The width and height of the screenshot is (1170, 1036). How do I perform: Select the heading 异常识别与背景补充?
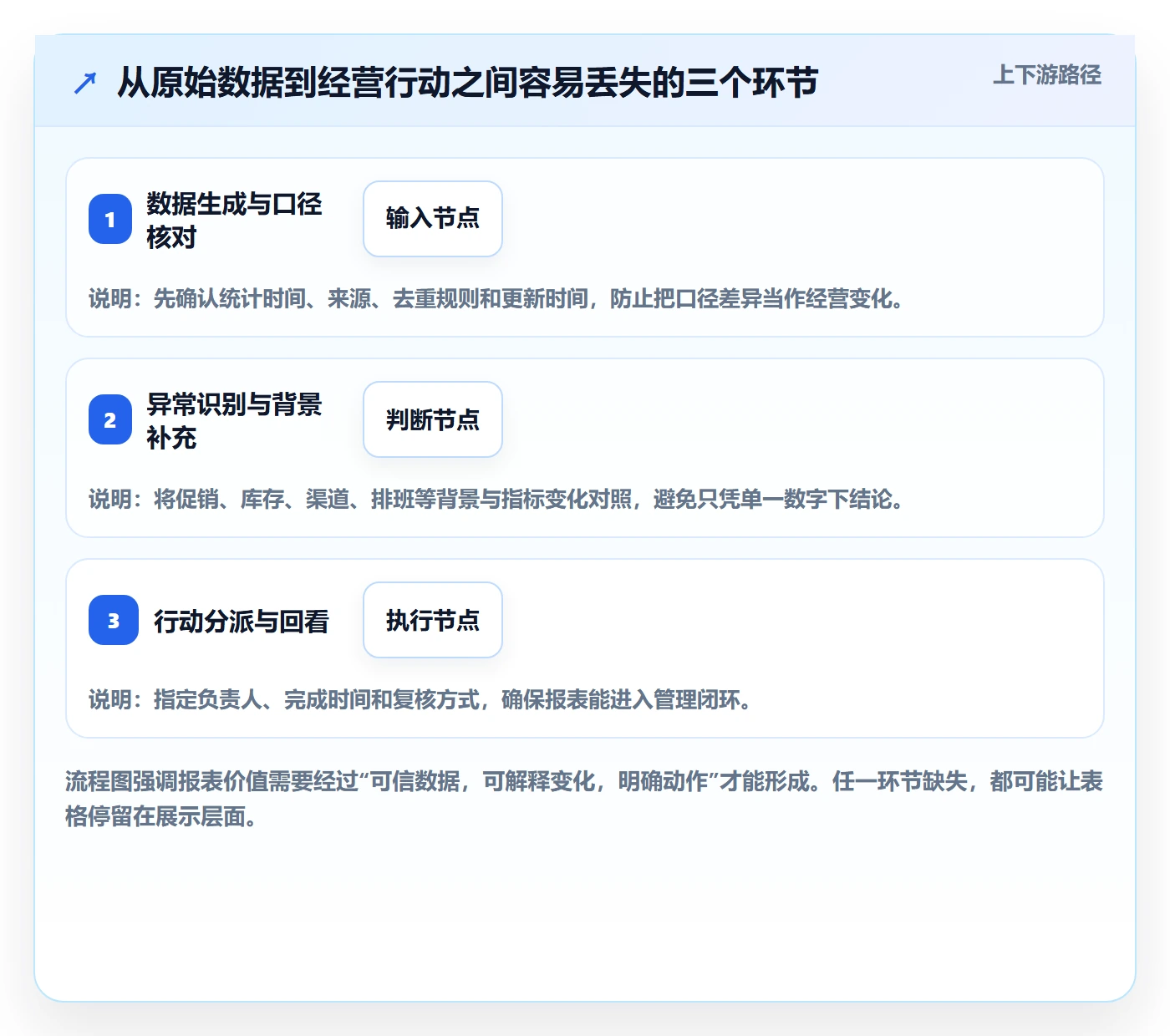click(x=234, y=420)
